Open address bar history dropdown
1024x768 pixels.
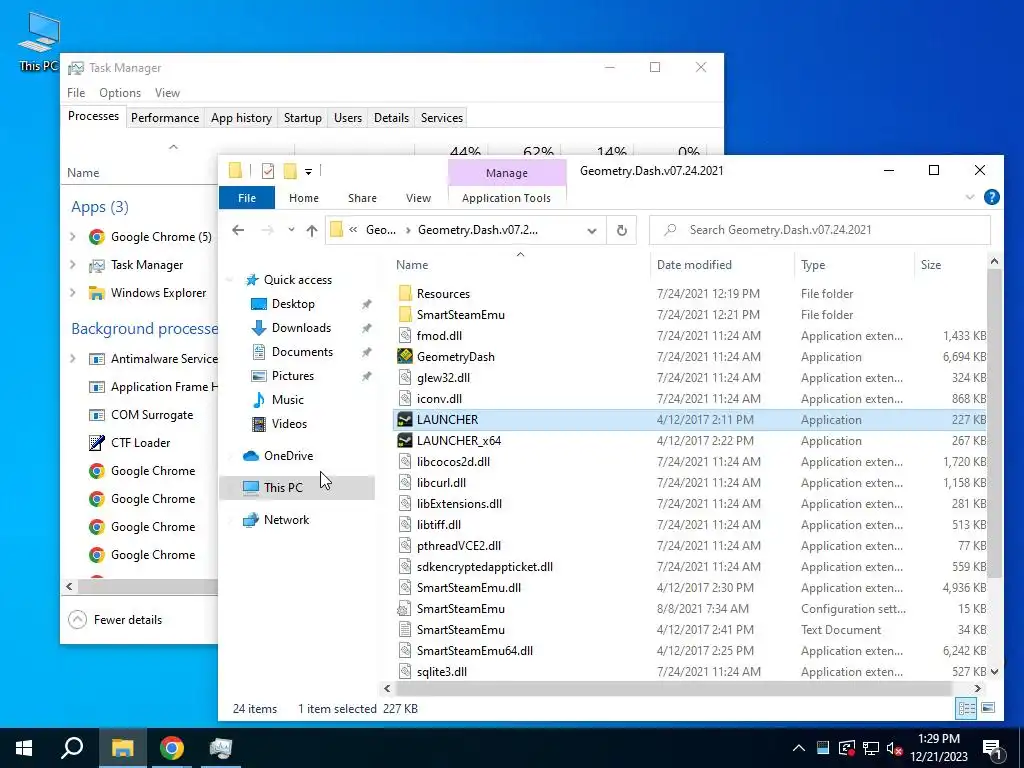click(x=592, y=231)
